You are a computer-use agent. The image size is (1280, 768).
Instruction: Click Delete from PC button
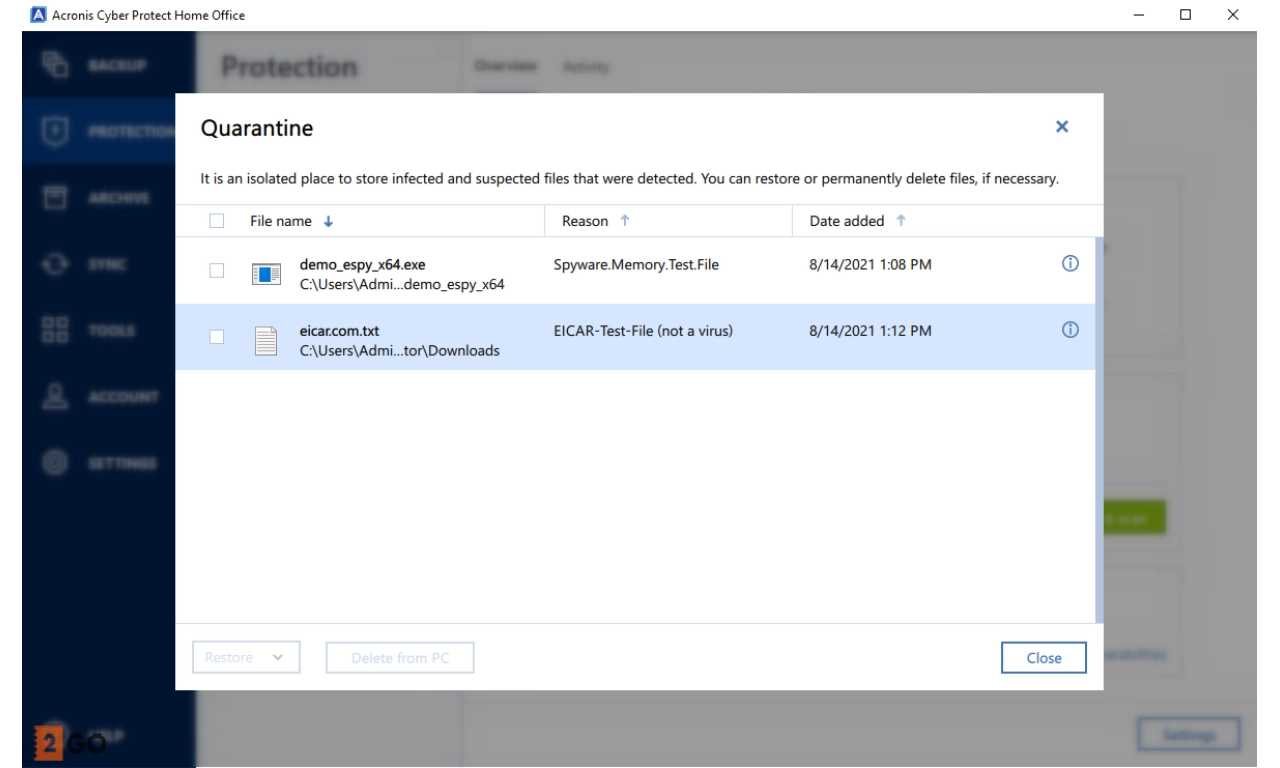pos(400,657)
